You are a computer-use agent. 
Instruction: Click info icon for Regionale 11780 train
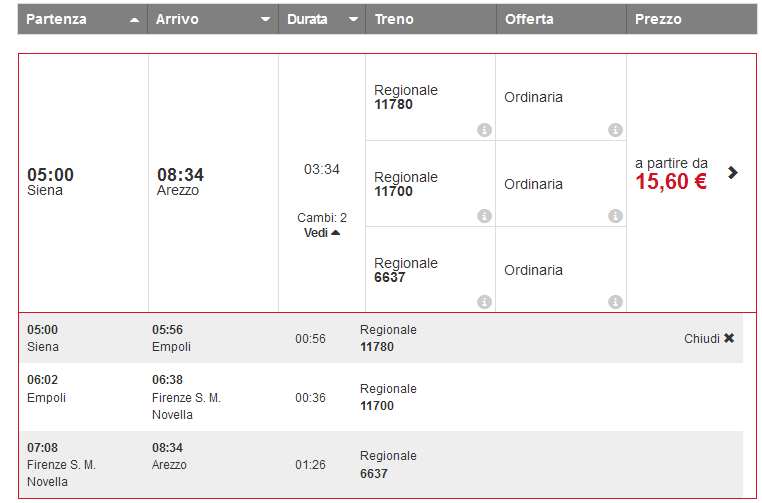pyautogui.click(x=484, y=130)
